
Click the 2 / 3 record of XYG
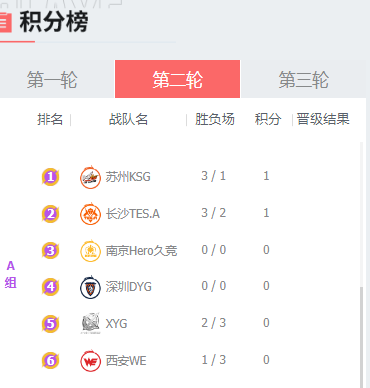pos(214,323)
